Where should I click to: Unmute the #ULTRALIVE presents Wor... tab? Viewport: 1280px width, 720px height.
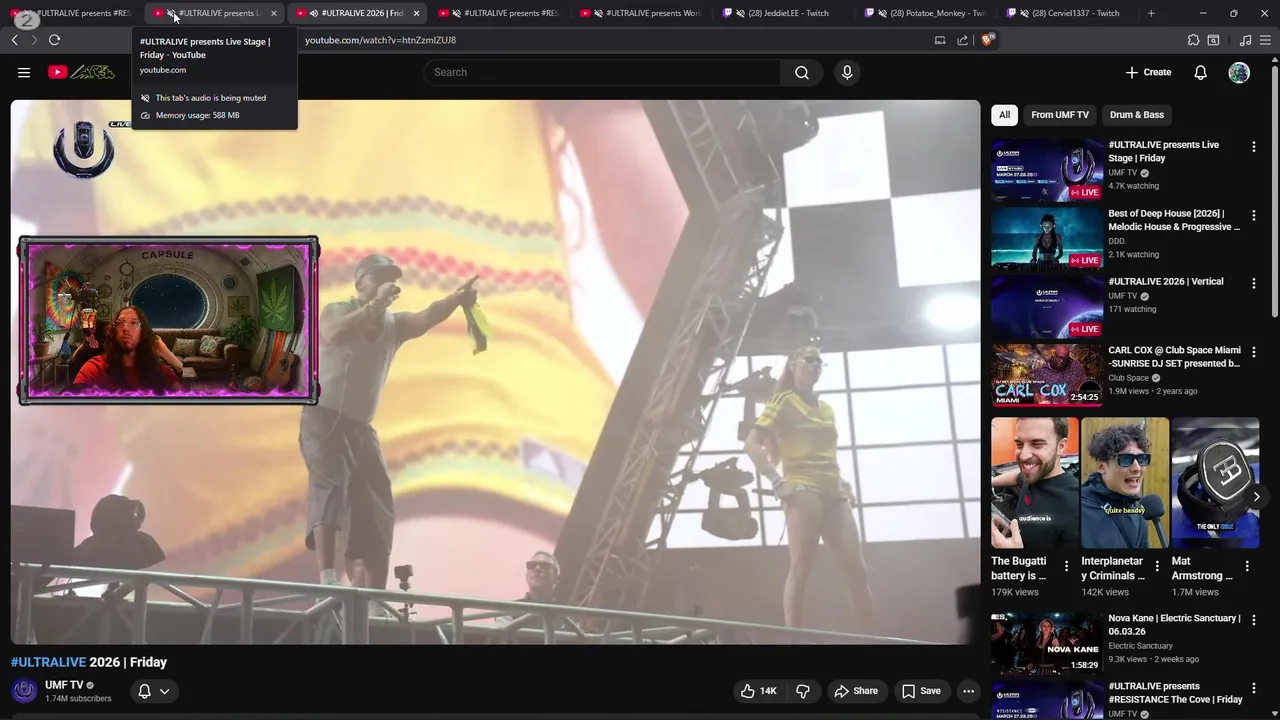click(598, 13)
